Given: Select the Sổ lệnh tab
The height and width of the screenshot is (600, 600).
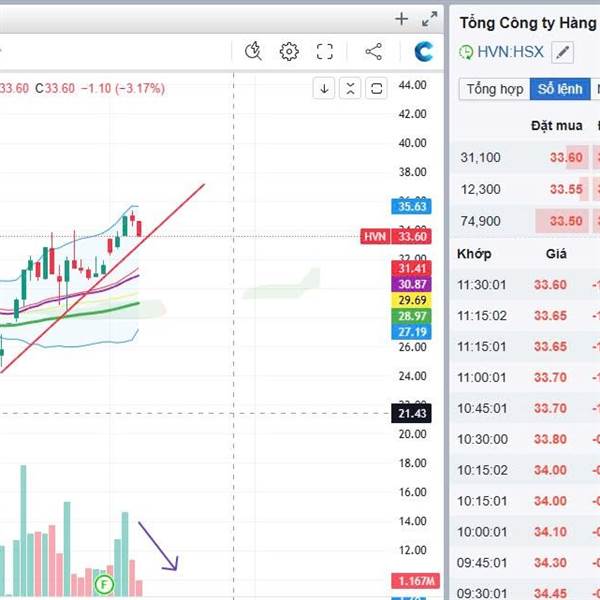Looking at the screenshot, I should (560, 89).
